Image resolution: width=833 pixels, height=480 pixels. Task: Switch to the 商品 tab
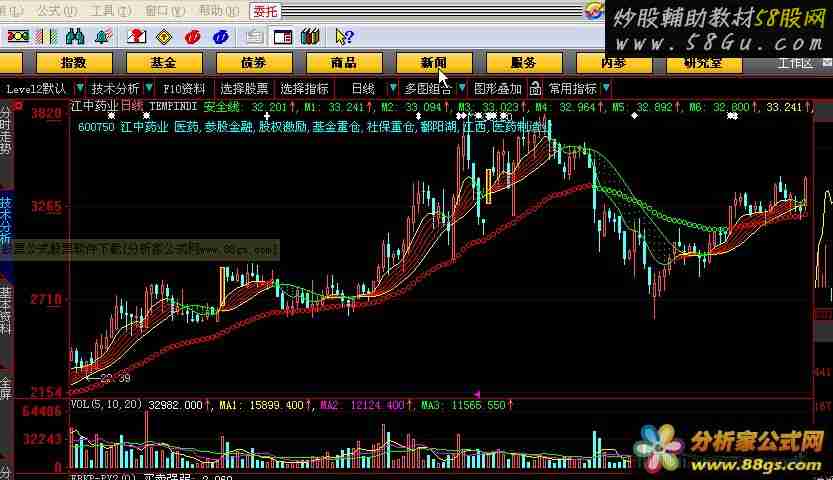coord(344,63)
